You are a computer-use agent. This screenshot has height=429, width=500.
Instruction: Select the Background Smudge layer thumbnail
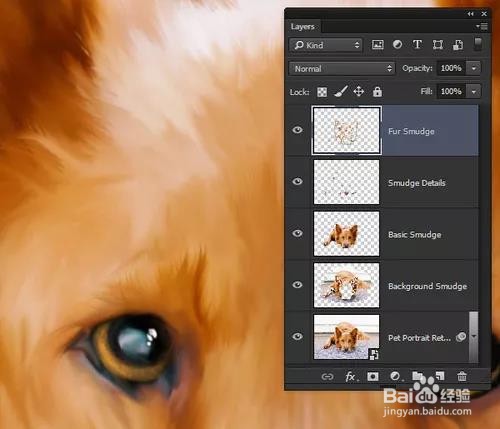coord(346,285)
